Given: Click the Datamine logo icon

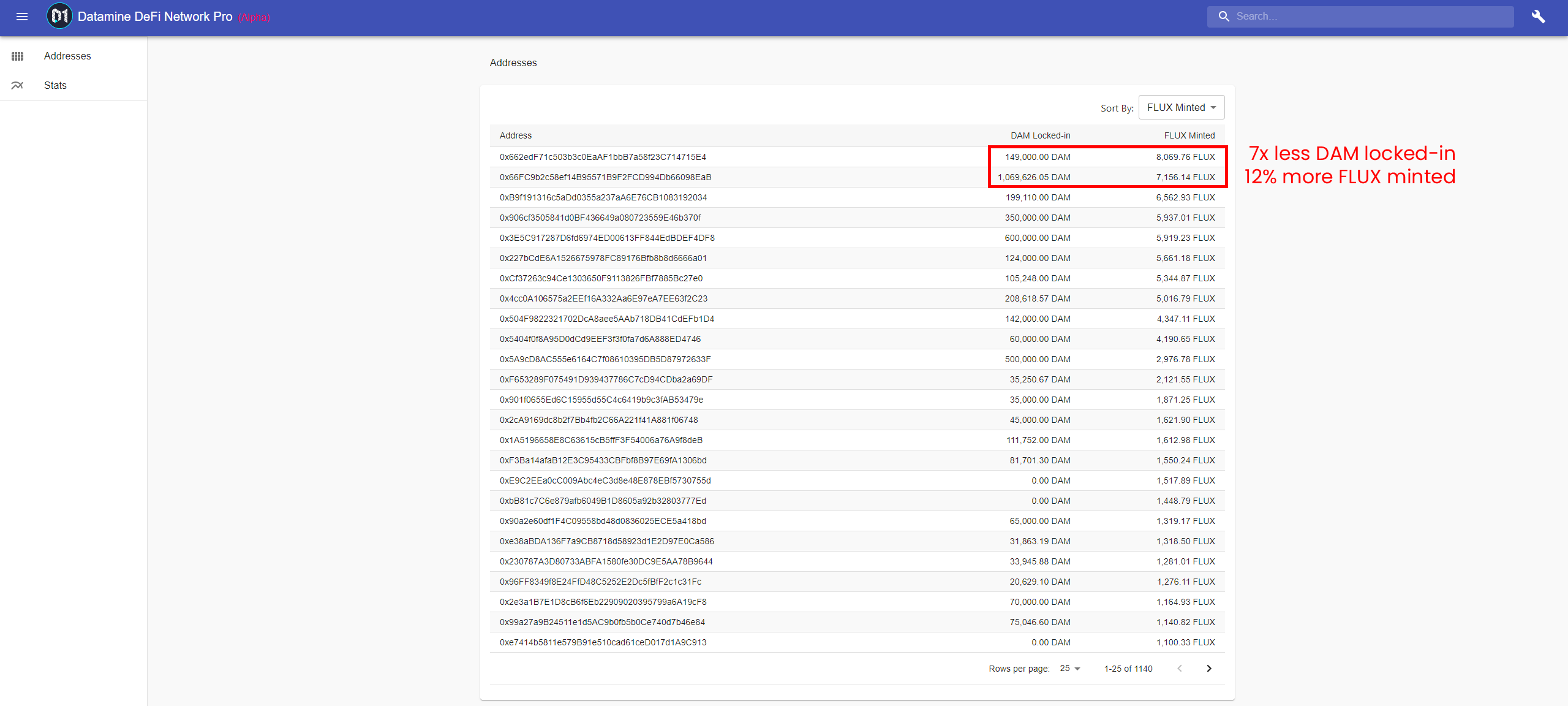Looking at the screenshot, I should [x=59, y=17].
